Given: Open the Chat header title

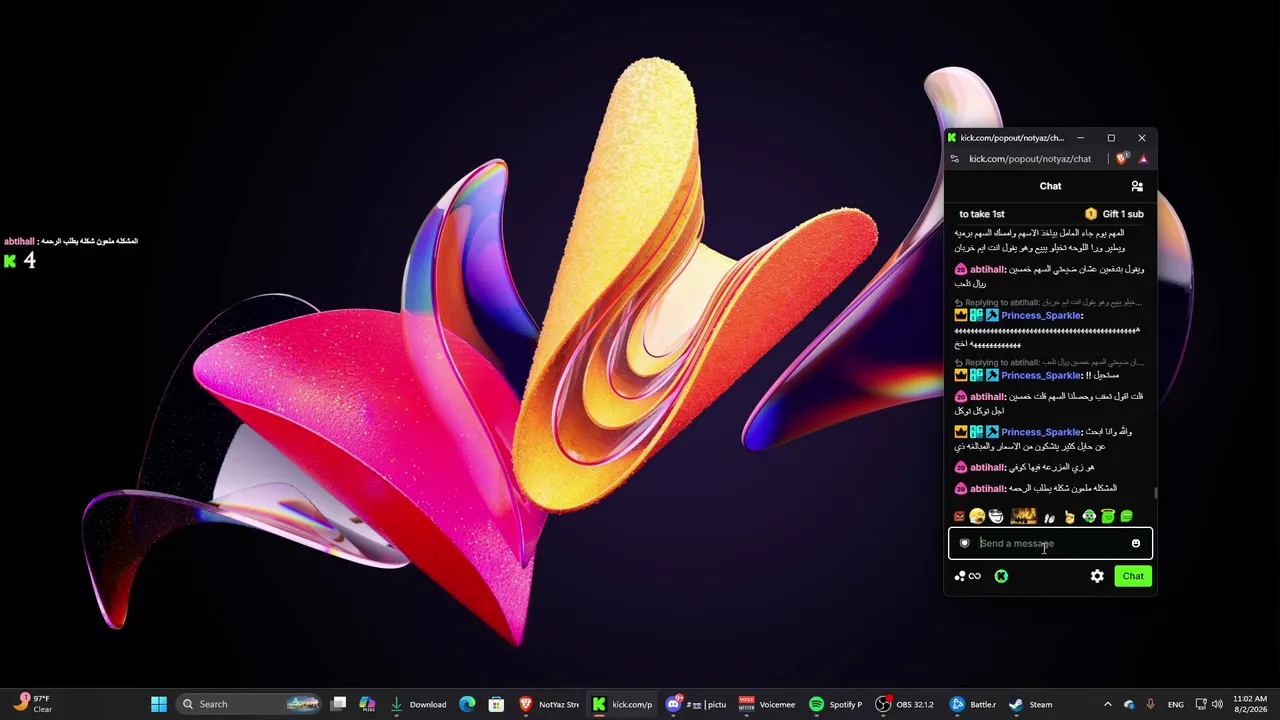Looking at the screenshot, I should (x=1050, y=186).
